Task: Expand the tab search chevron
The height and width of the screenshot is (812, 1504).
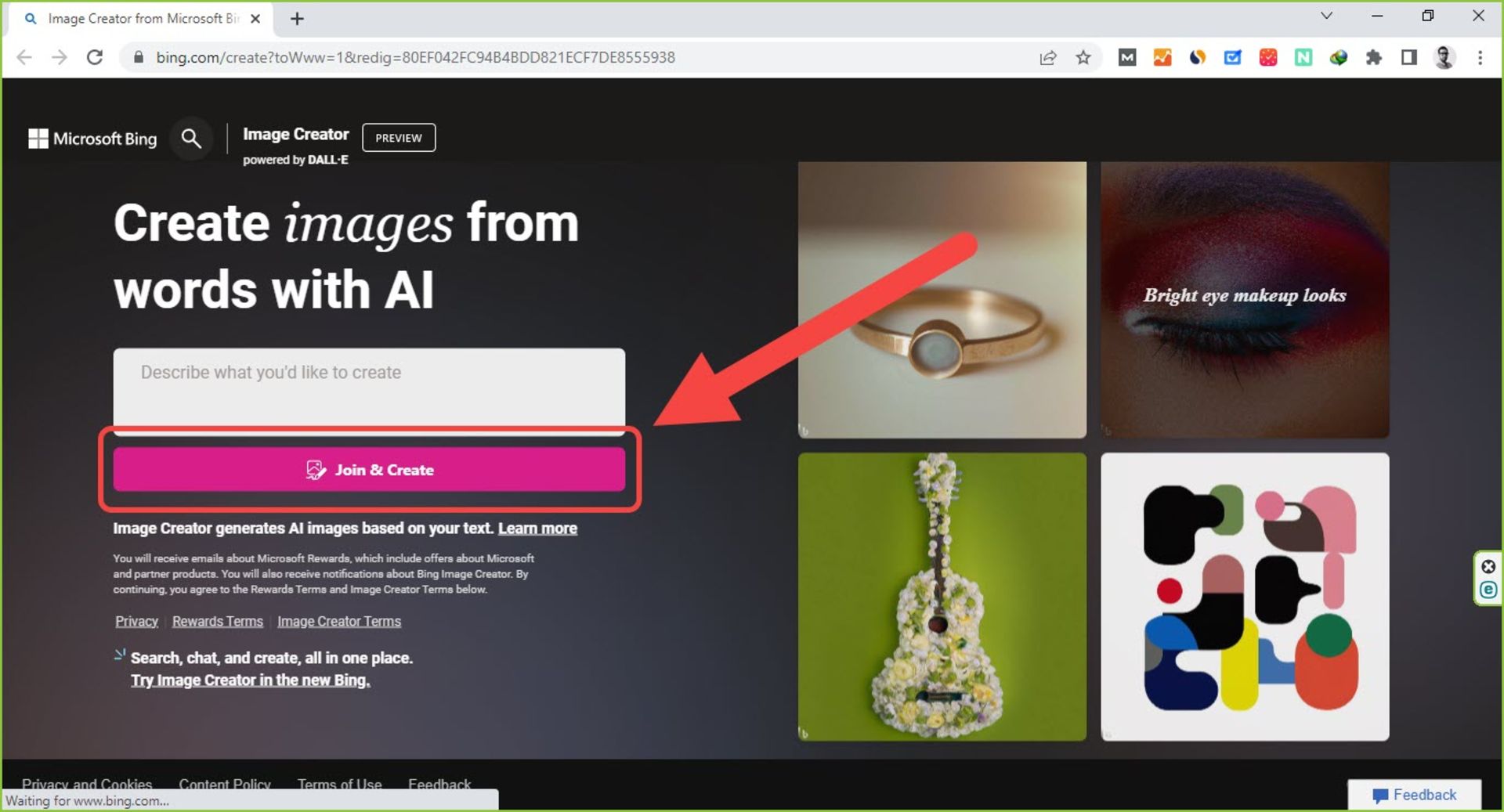Action: (x=1326, y=16)
